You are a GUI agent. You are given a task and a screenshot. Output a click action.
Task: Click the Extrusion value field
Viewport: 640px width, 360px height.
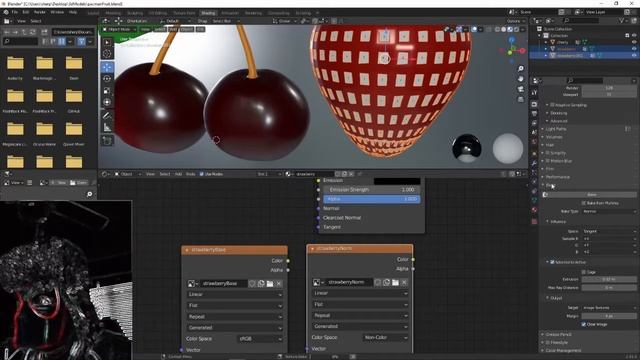click(609, 280)
